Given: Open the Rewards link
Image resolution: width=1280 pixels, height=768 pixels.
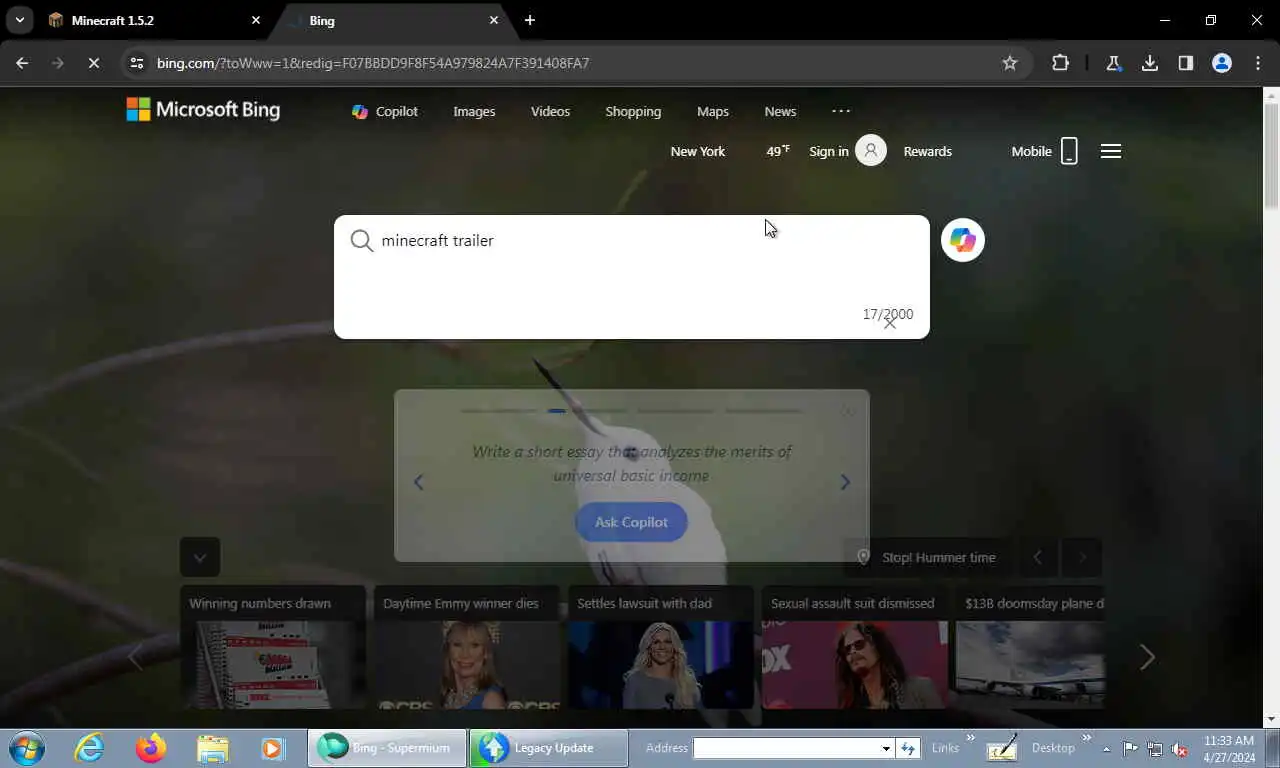Looking at the screenshot, I should tap(927, 151).
